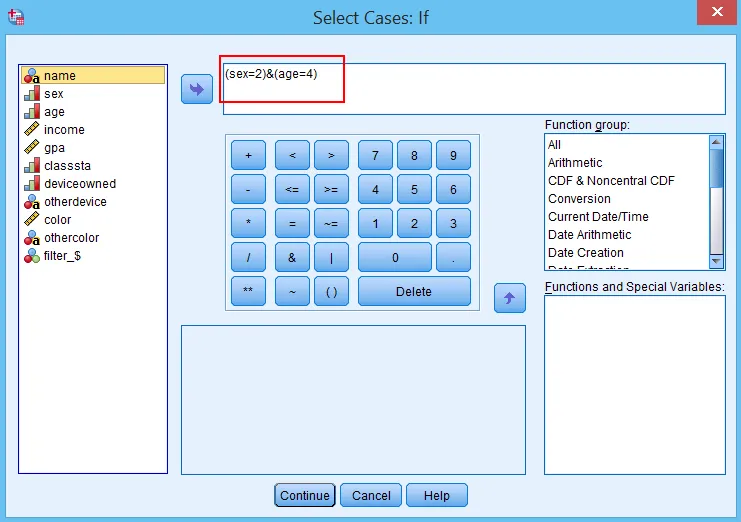
Task: Select Current Date/Time function group
Action: [x=627, y=216]
